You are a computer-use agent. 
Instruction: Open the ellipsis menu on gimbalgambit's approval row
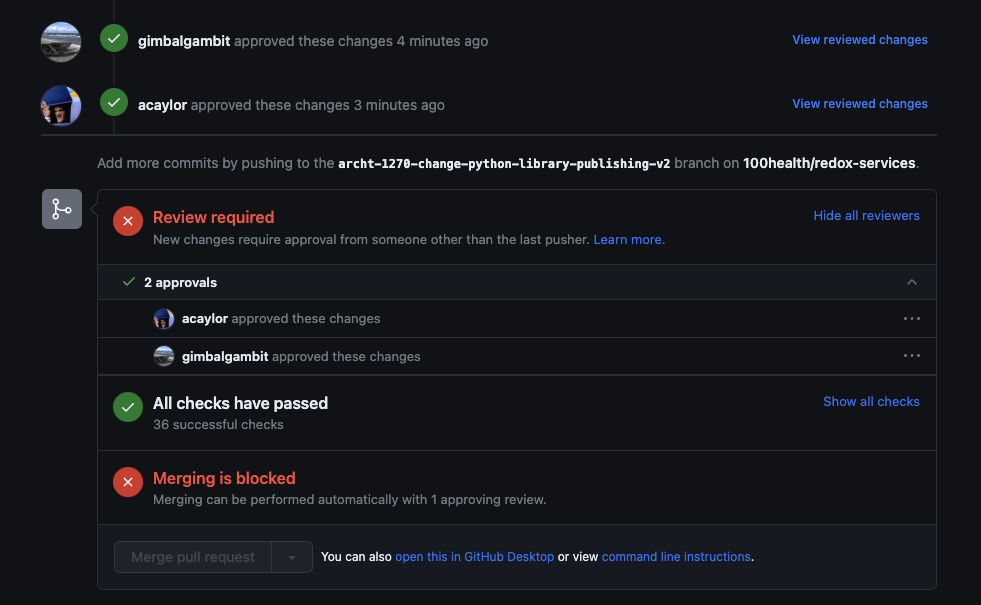point(911,355)
